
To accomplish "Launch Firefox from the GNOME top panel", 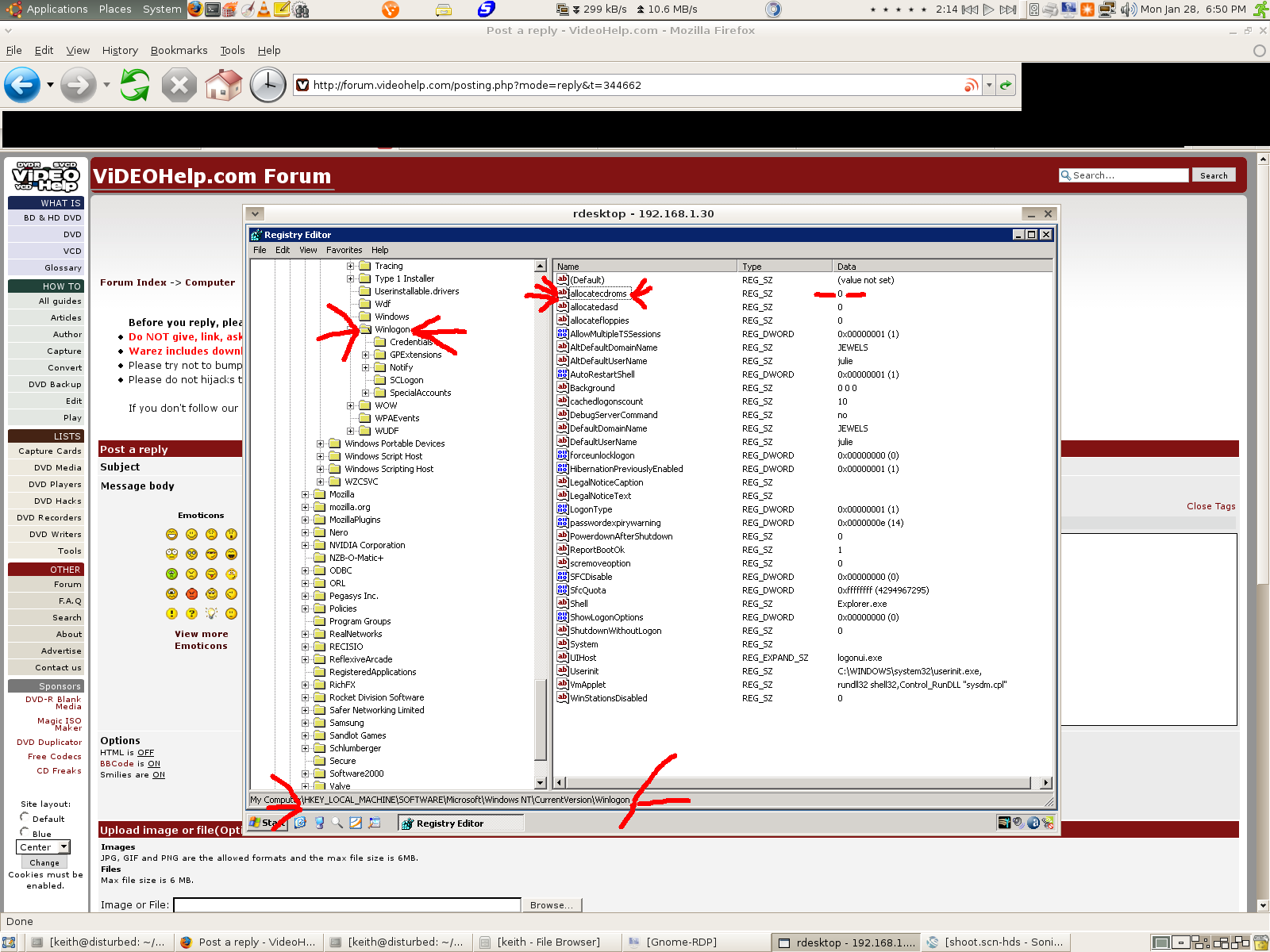I will click(195, 10).
